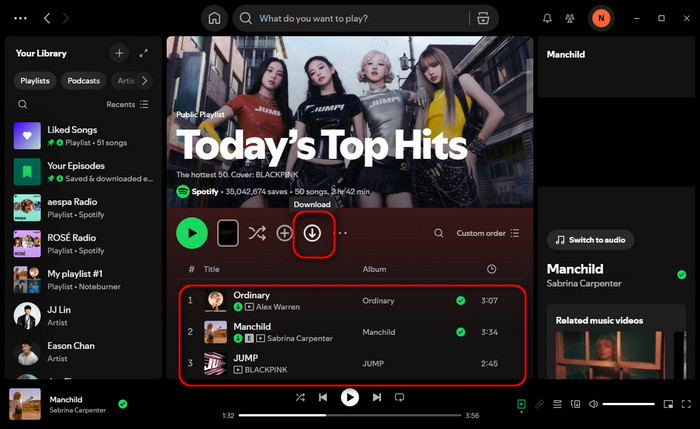Click the Switch to audio button
This screenshot has width=700, height=429.
pyautogui.click(x=590, y=240)
